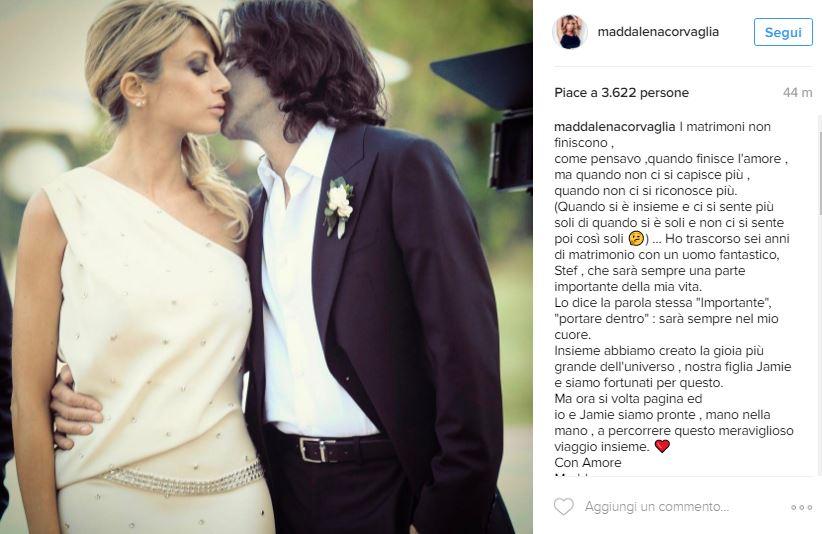Follow the account with Segui button
822x534 pixels.
tap(783, 32)
